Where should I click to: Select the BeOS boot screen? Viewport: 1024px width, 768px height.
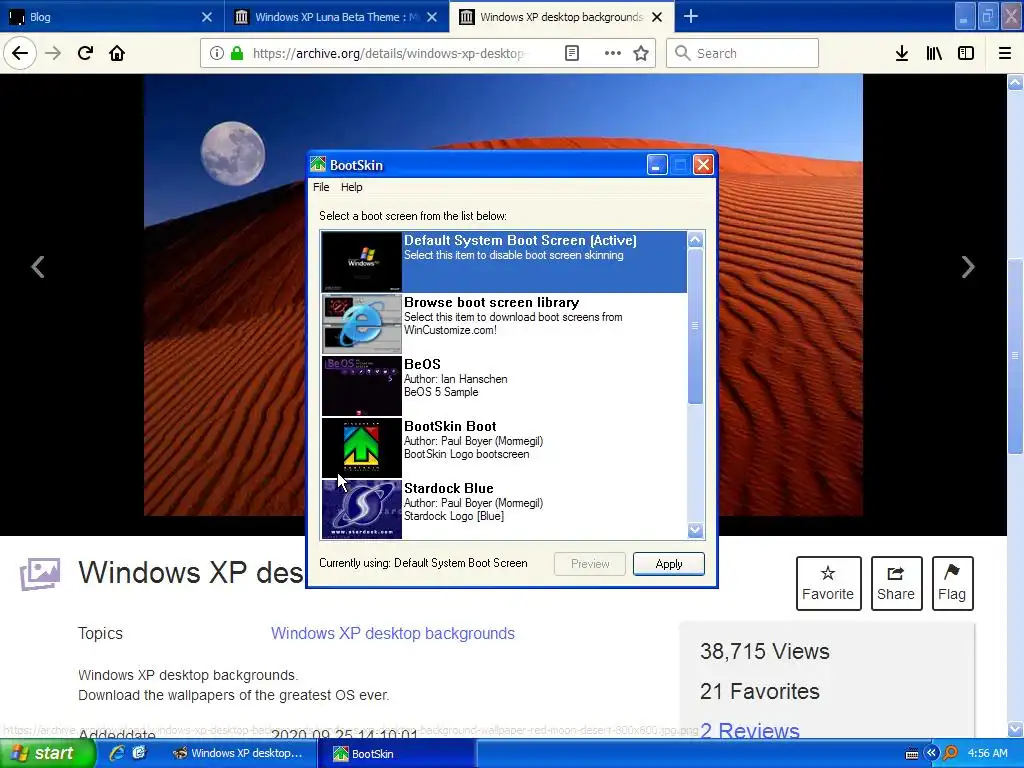pyautogui.click(x=504, y=385)
